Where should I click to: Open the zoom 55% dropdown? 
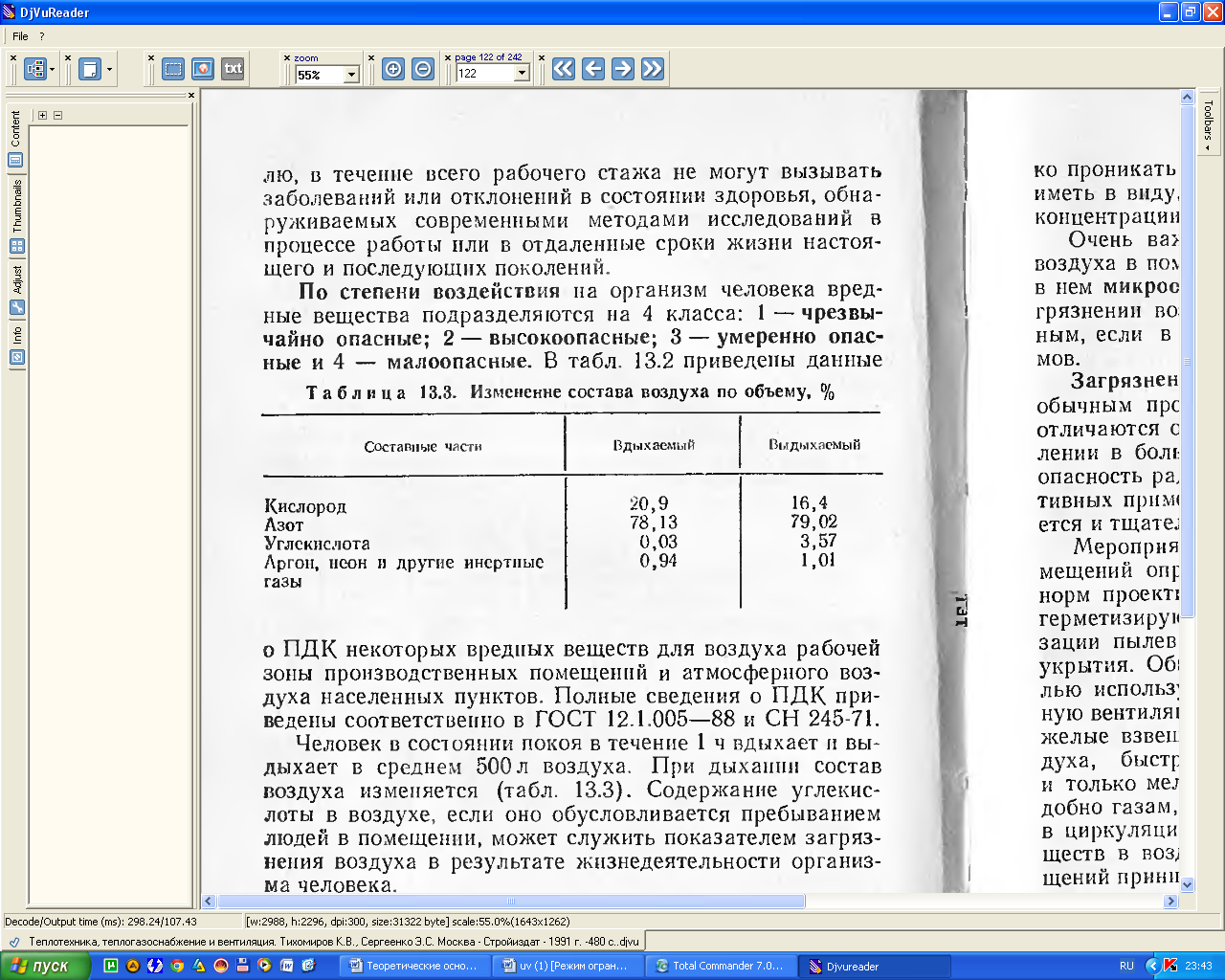pos(351,75)
